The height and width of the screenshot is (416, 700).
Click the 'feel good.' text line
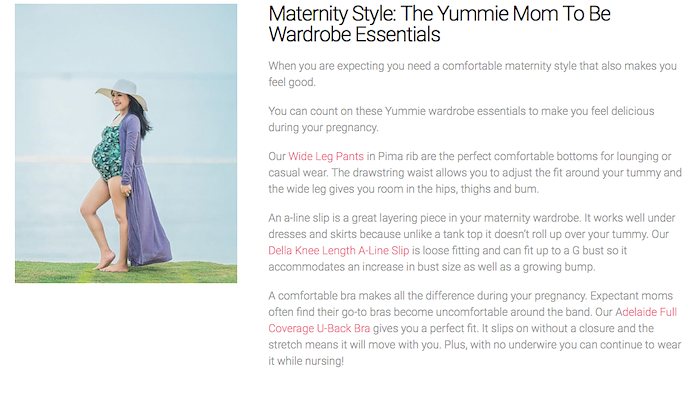(292, 83)
